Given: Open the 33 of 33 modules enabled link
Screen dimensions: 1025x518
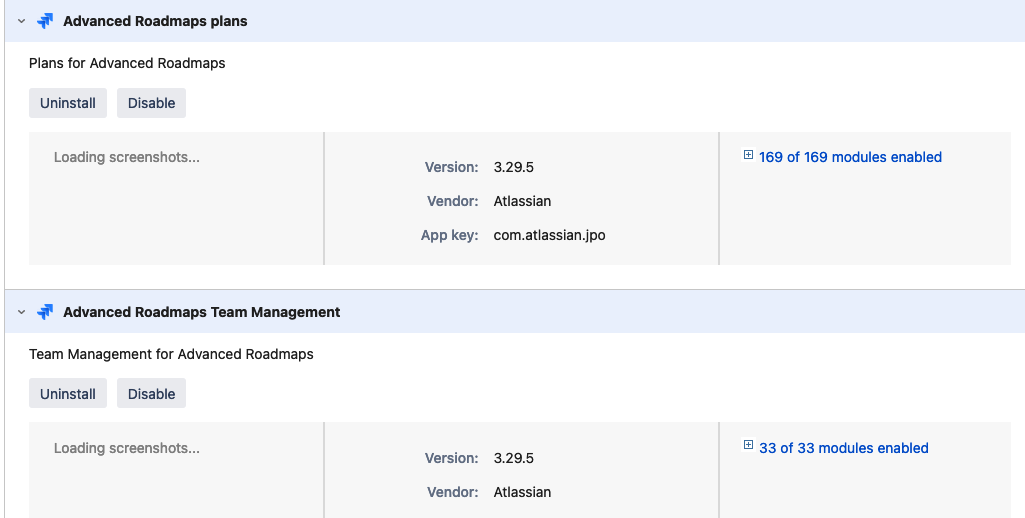Looking at the screenshot, I should (844, 448).
